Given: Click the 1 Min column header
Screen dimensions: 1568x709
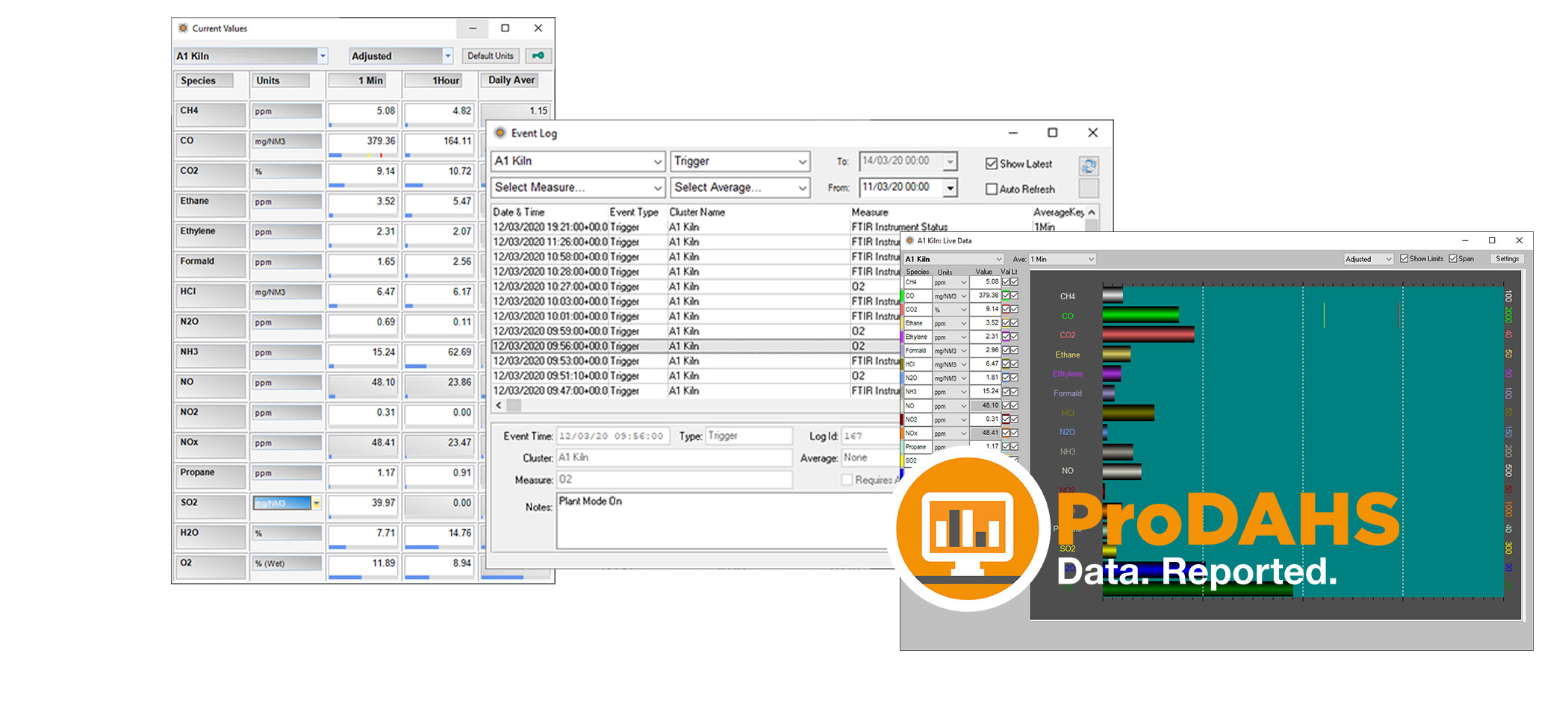Looking at the screenshot, I should [x=358, y=81].
